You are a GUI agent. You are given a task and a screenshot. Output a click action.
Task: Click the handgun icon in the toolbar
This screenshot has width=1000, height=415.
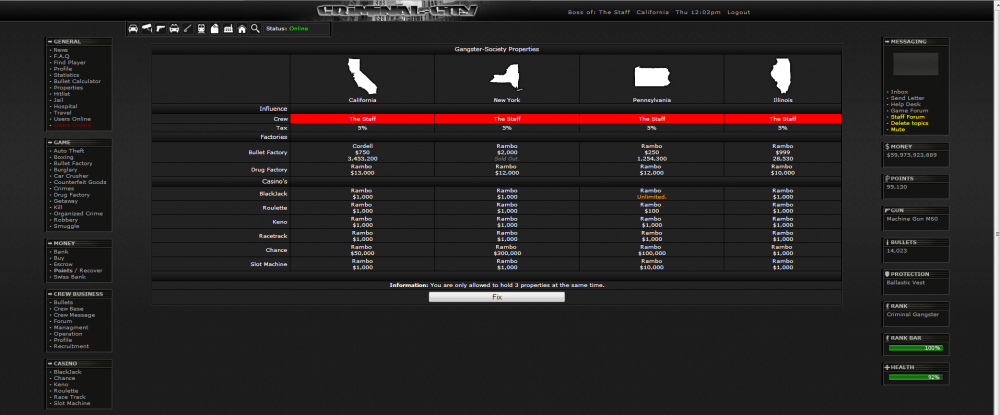click(x=161, y=28)
